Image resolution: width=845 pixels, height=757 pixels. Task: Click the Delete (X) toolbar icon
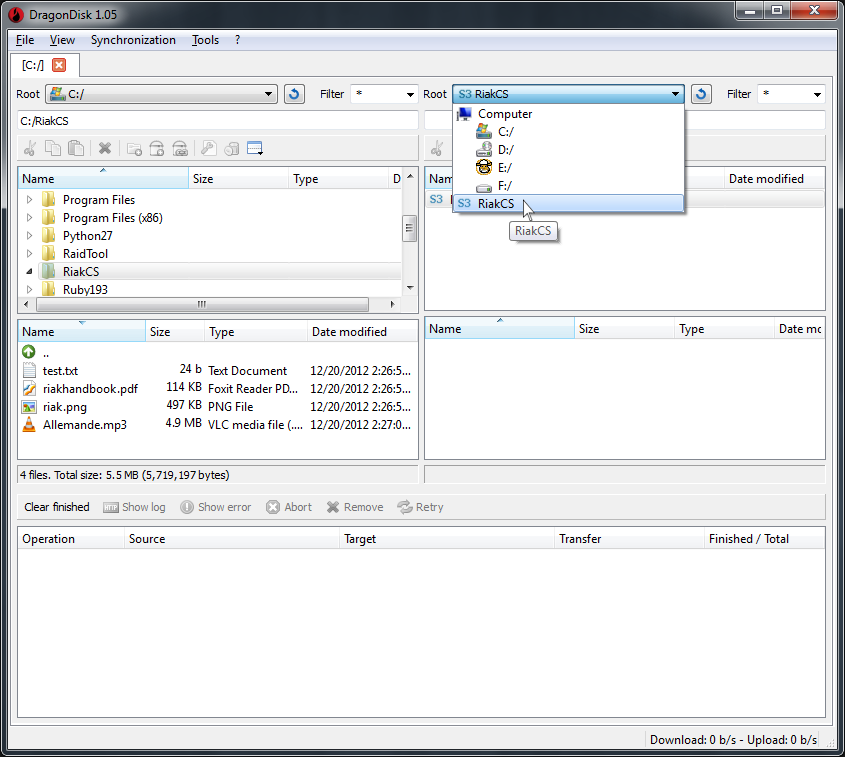[104, 148]
